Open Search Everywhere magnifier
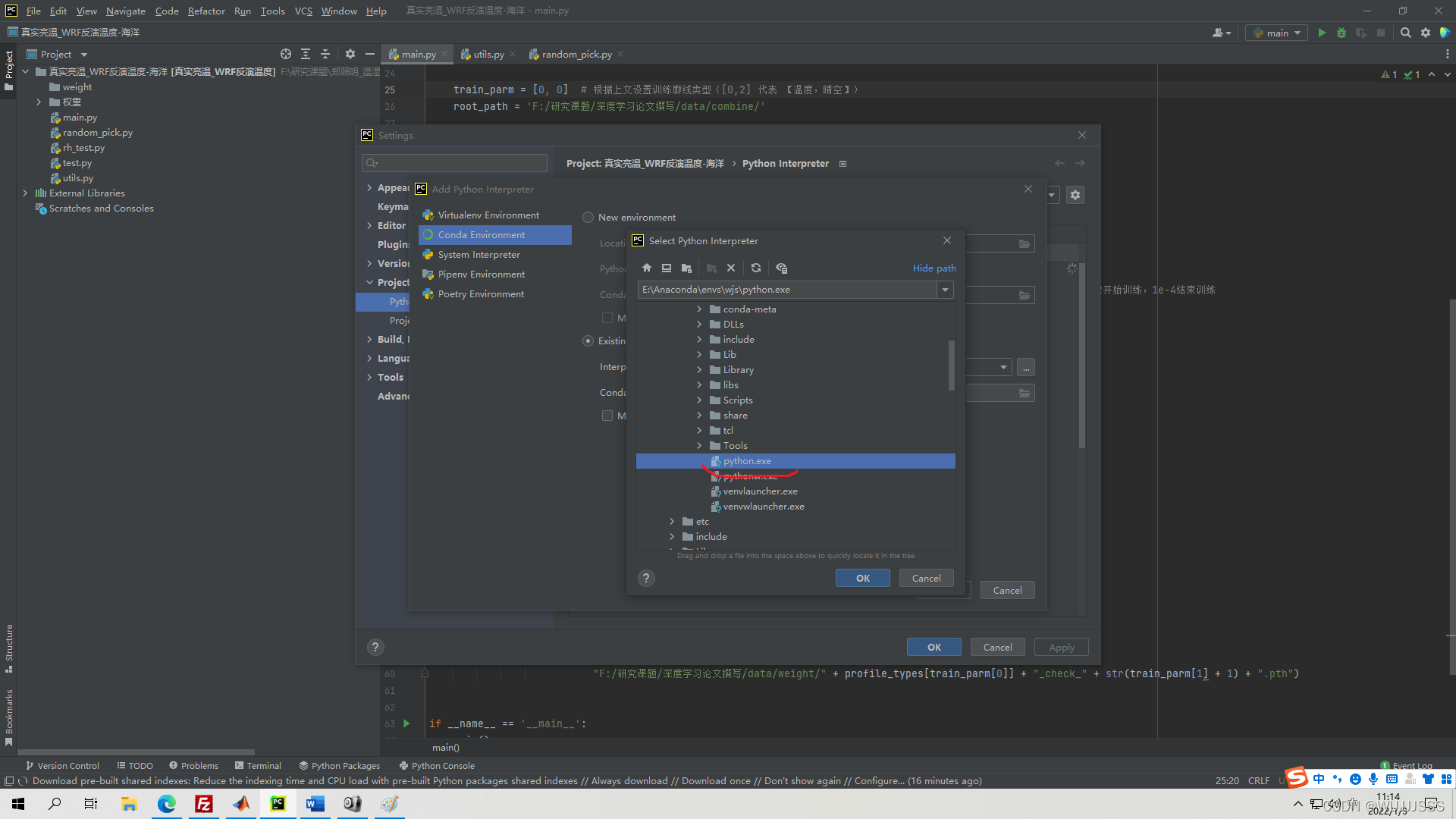 [1406, 33]
